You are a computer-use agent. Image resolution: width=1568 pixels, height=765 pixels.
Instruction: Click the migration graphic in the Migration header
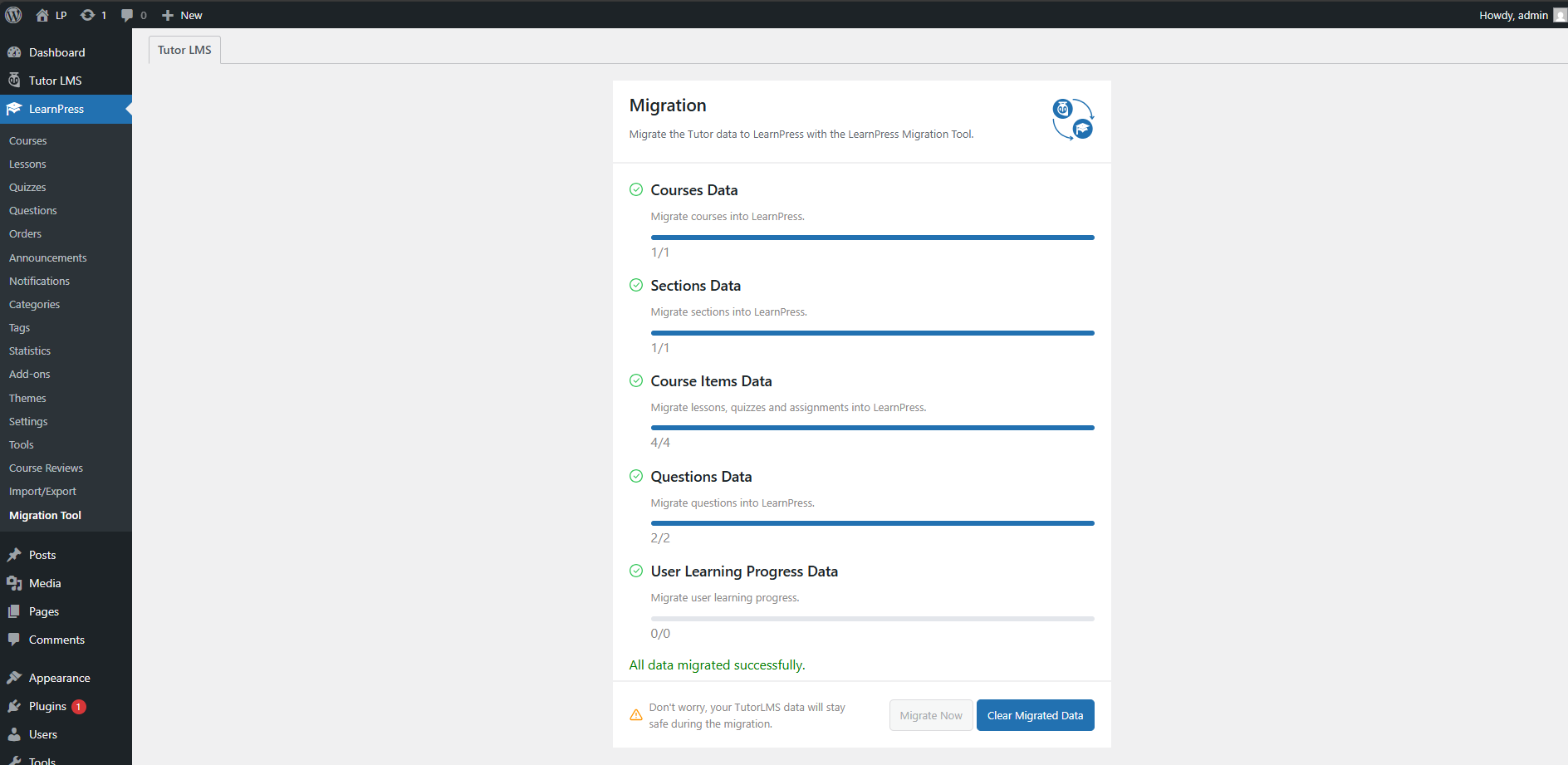1073,119
